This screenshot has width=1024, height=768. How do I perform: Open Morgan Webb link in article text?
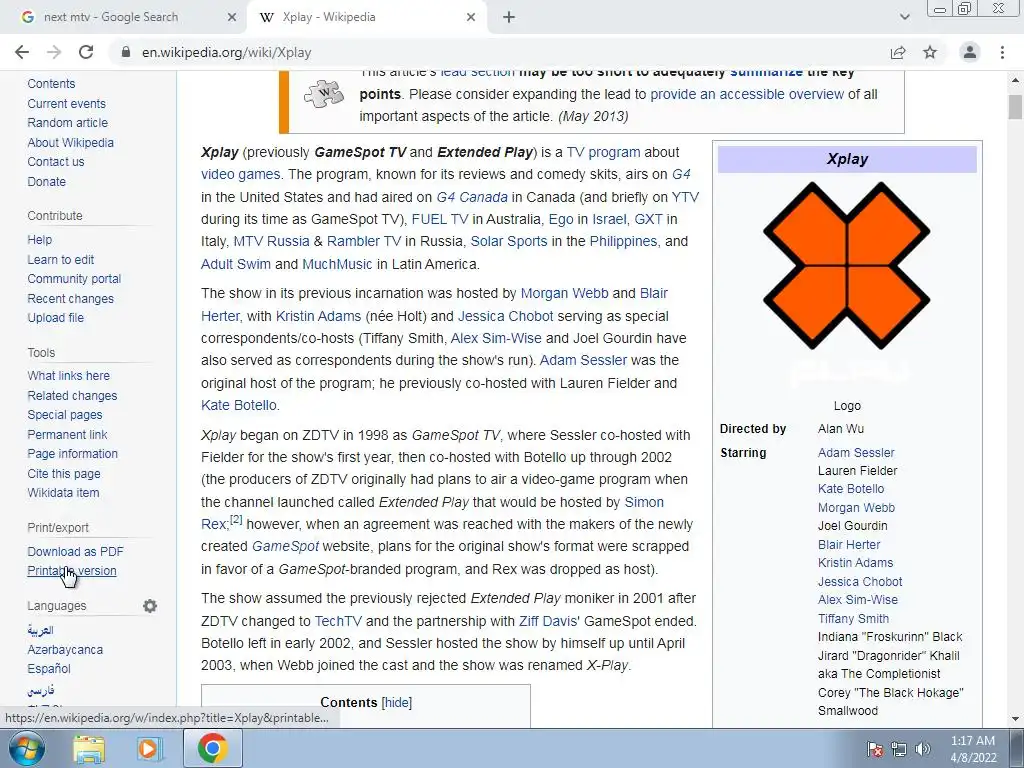point(564,293)
